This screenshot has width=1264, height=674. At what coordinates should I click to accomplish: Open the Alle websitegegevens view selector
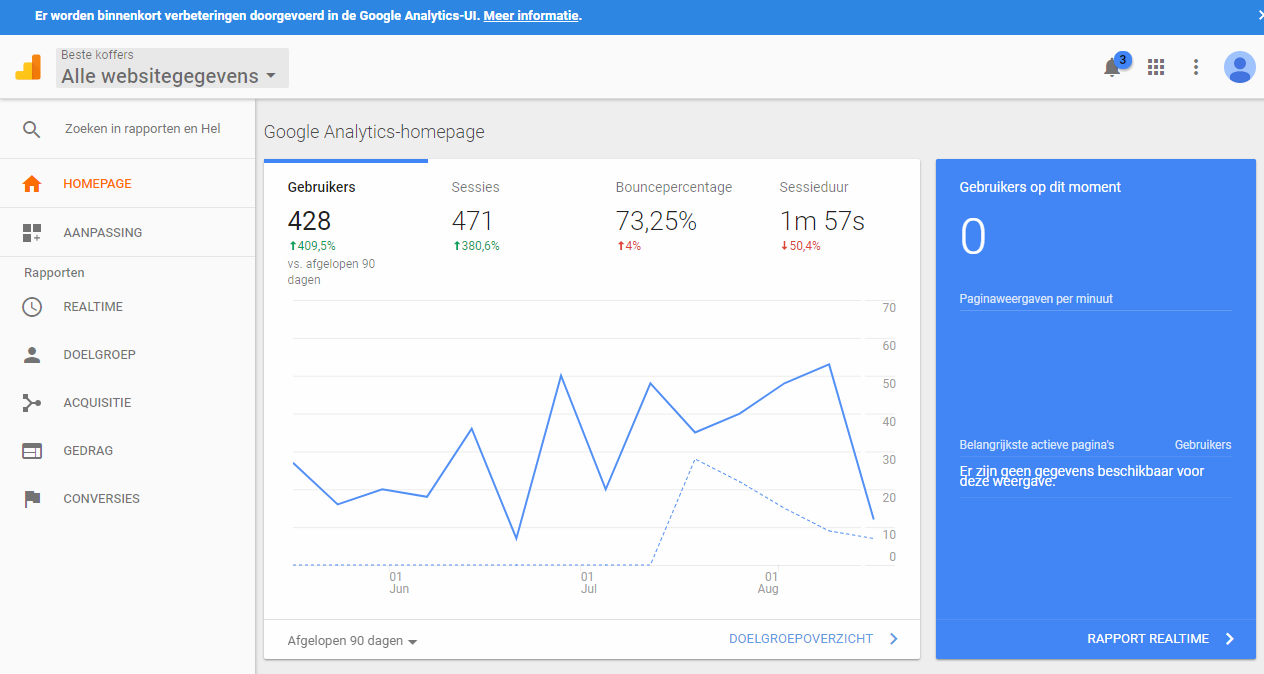[x=172, y=68]
